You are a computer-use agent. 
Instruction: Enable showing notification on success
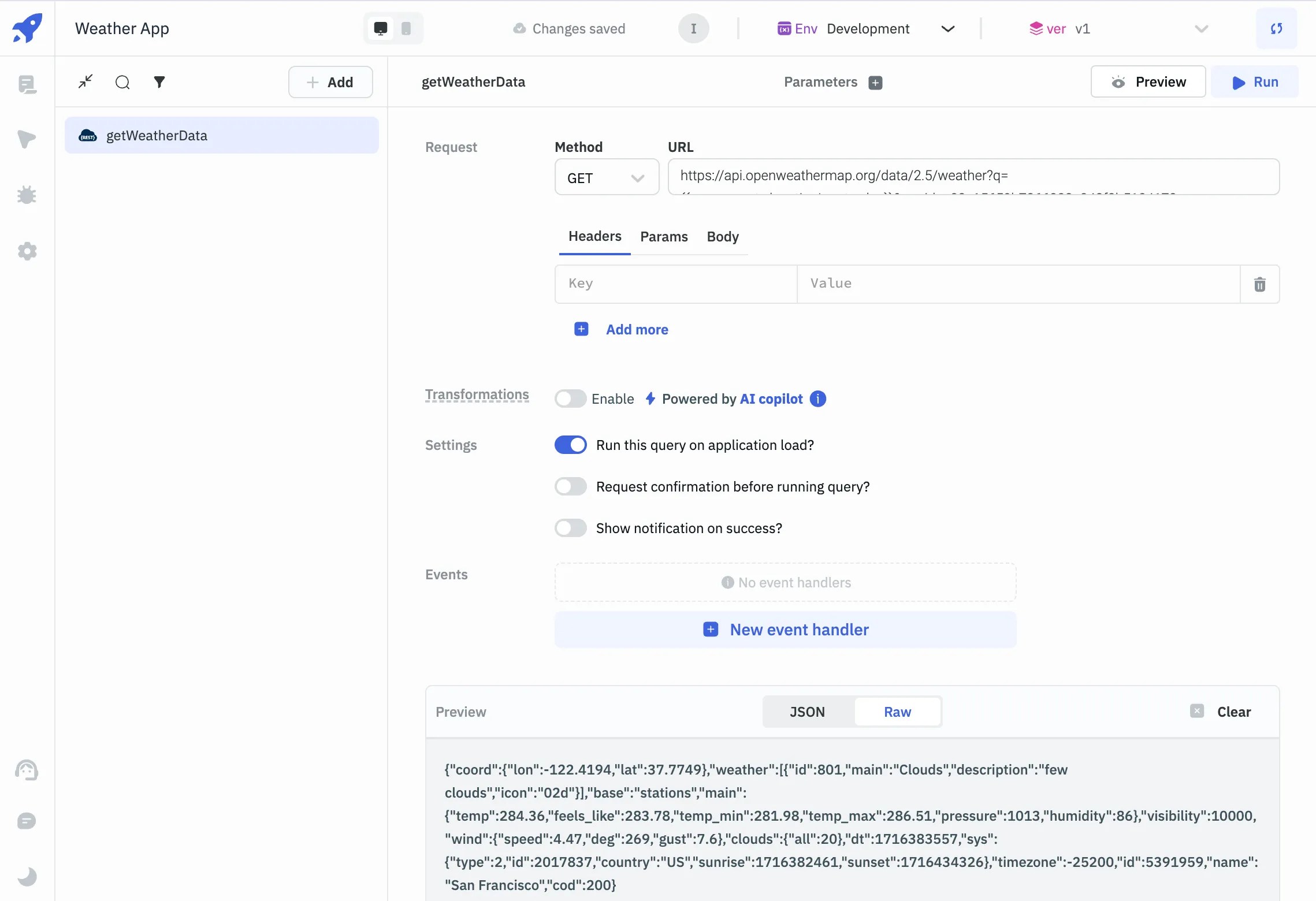click(570, 527)
